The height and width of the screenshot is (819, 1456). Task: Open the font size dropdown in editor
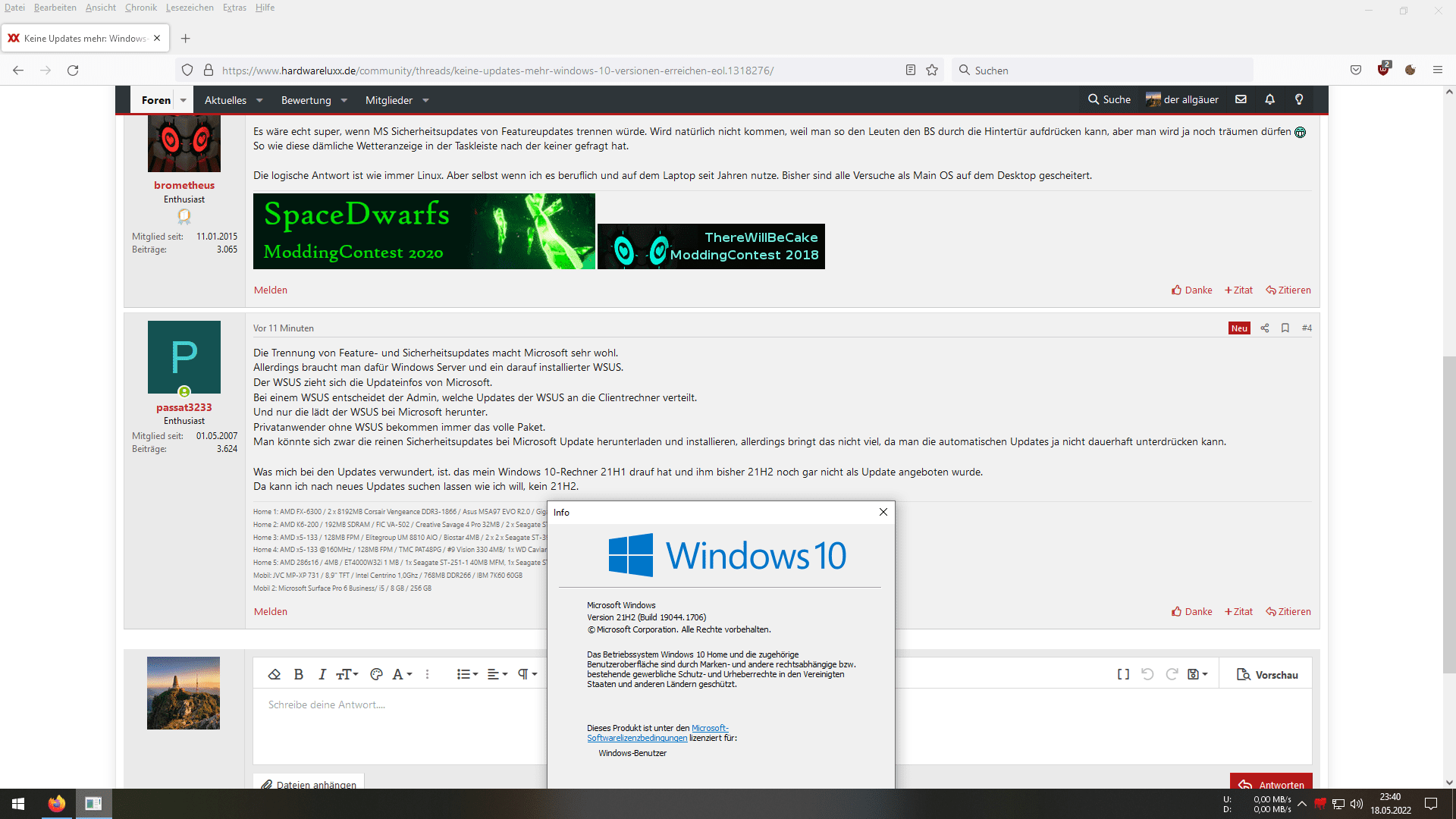[347, 674]
